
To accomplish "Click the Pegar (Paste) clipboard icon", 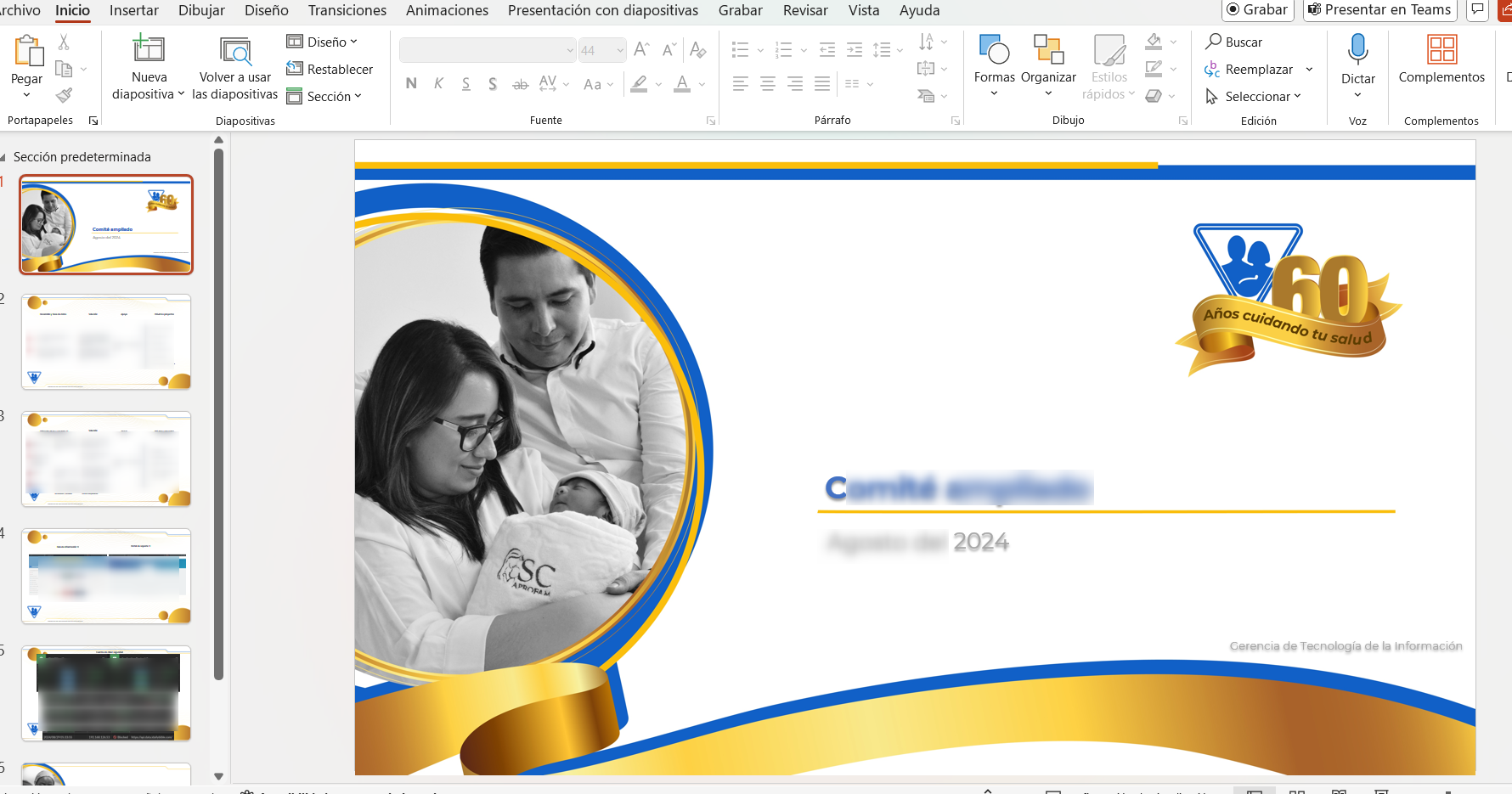I will click(x=28, y=51).
